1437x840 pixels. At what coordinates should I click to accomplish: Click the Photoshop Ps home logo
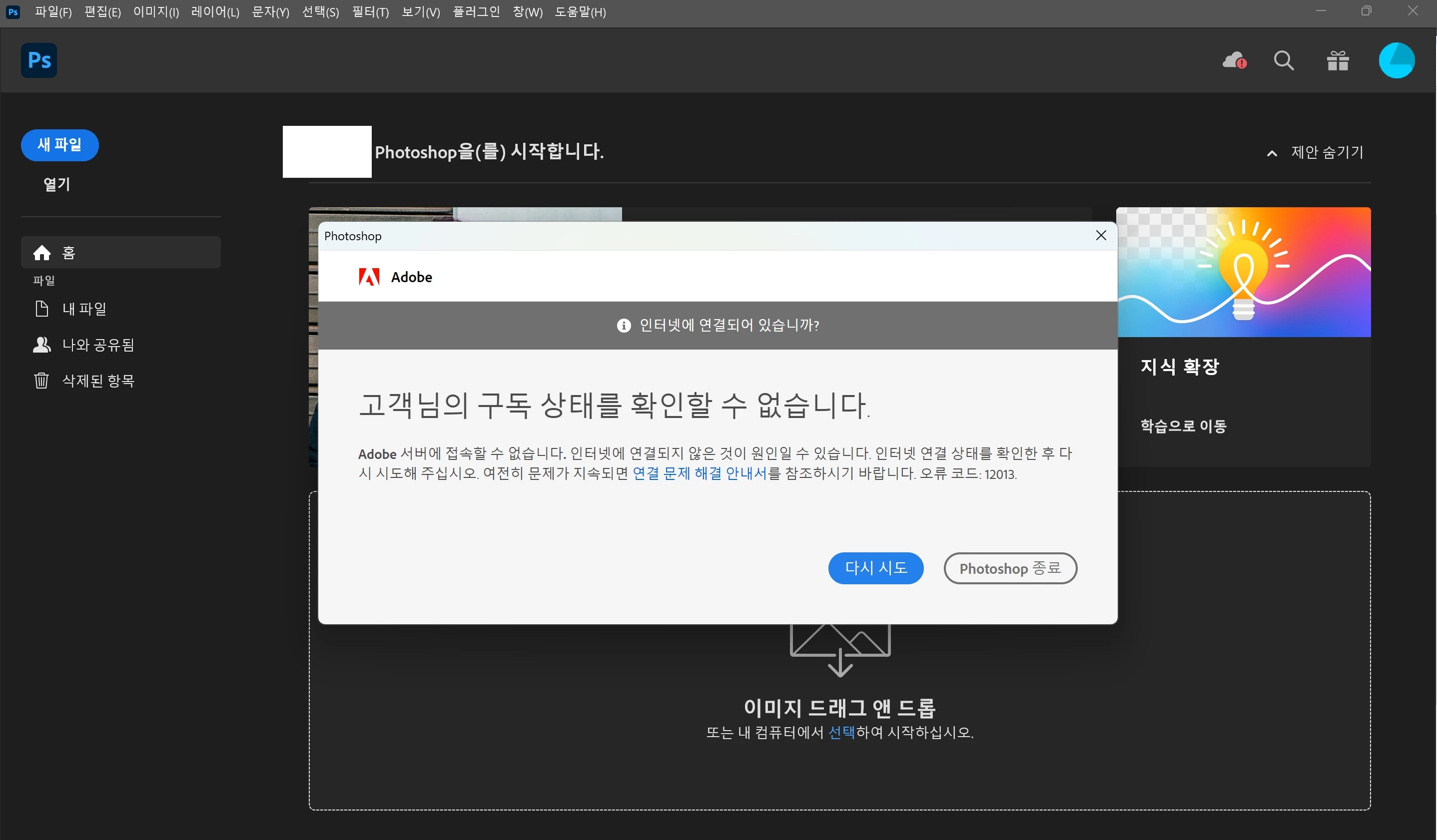point(39,60)
